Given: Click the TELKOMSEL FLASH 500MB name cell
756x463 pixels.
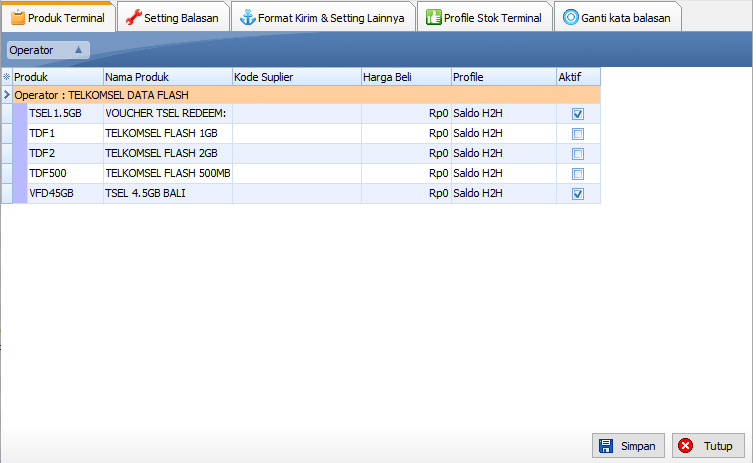Looking at the screenshot, I should (x=168, y=173).
